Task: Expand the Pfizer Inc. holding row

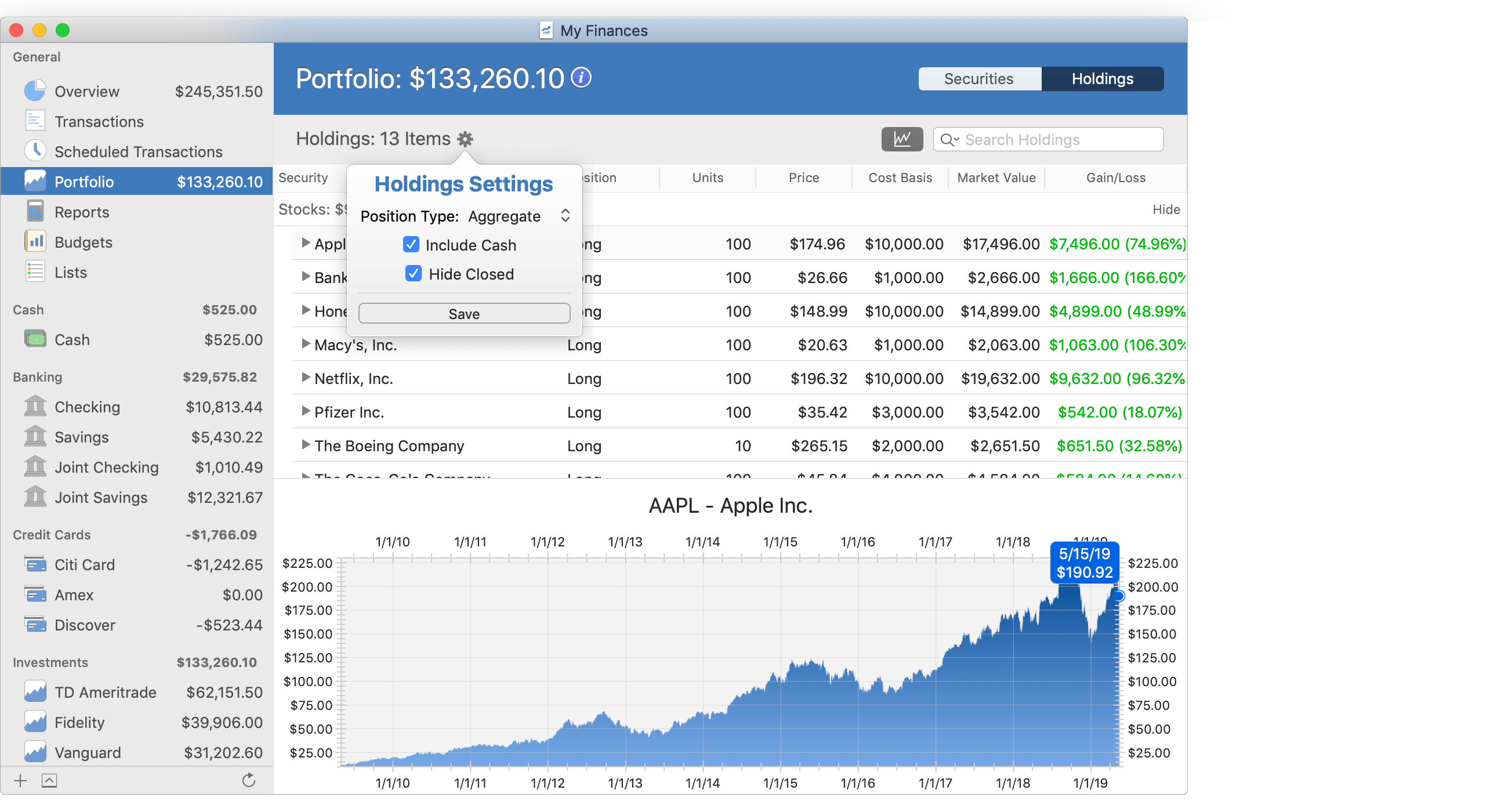Action: coord(305,411)
